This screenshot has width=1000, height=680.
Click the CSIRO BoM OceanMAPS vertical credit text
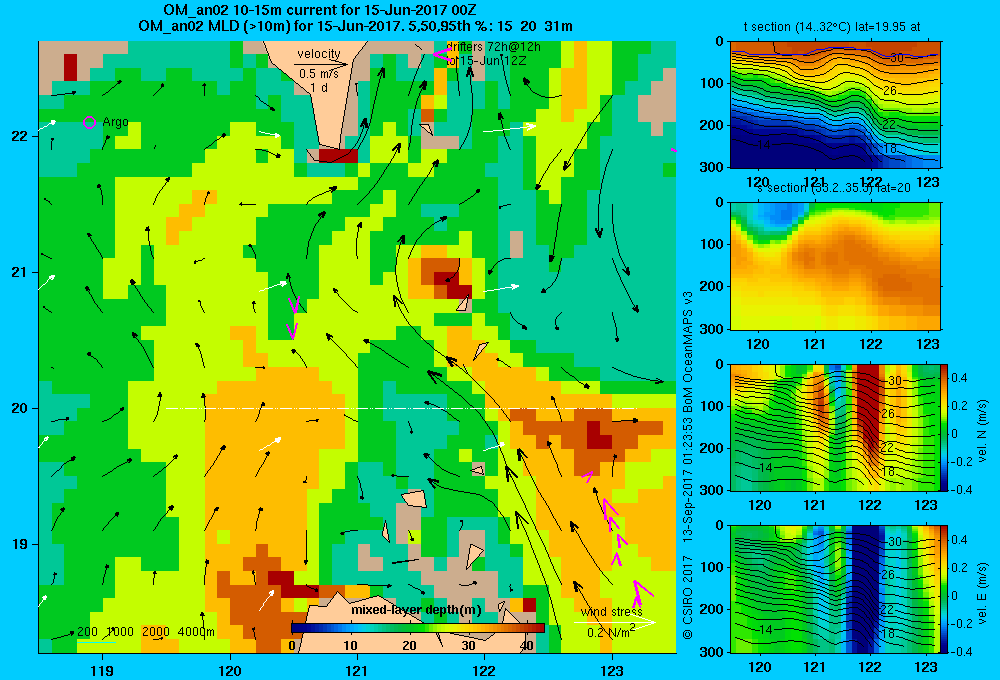point(688,464)
